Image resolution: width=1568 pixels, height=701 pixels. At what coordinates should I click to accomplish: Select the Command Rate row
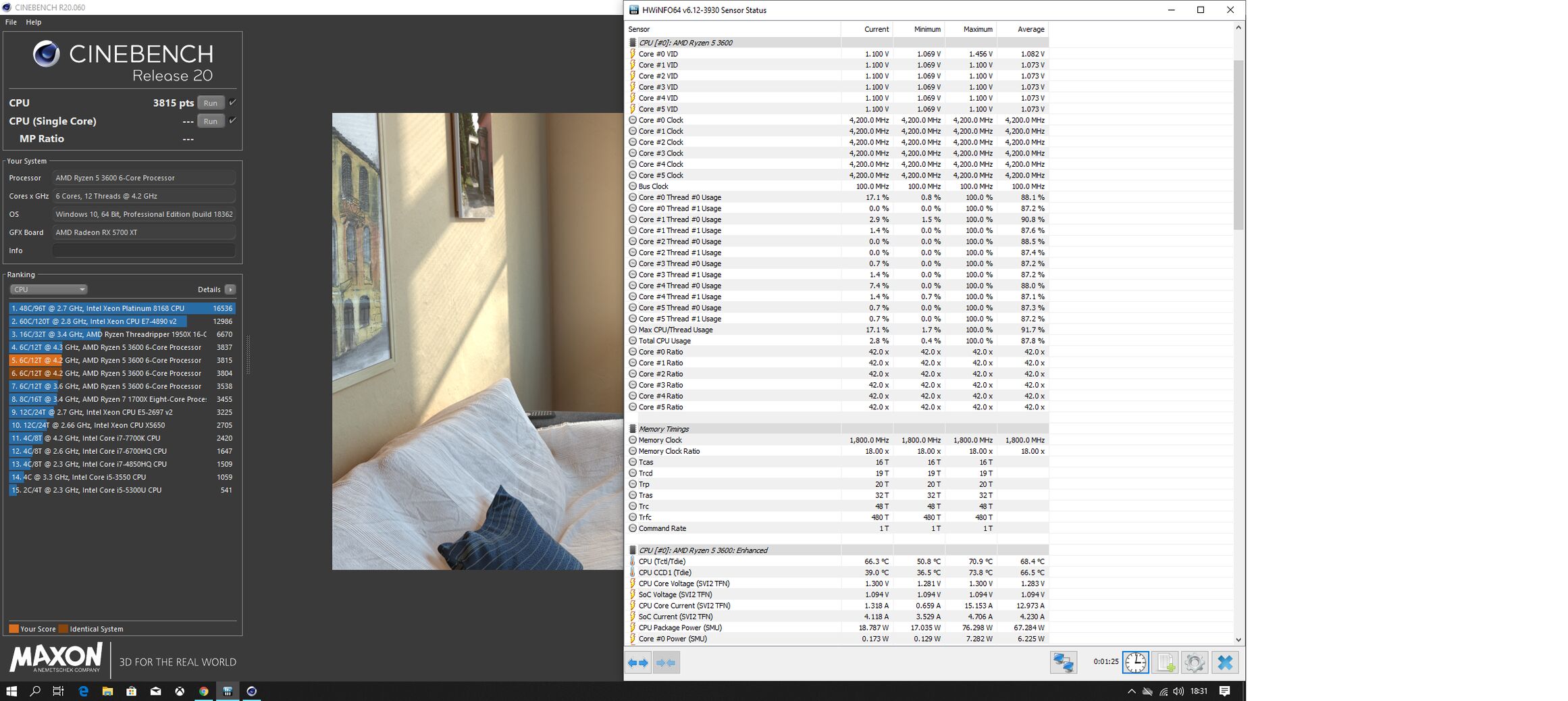coord(837,528)
